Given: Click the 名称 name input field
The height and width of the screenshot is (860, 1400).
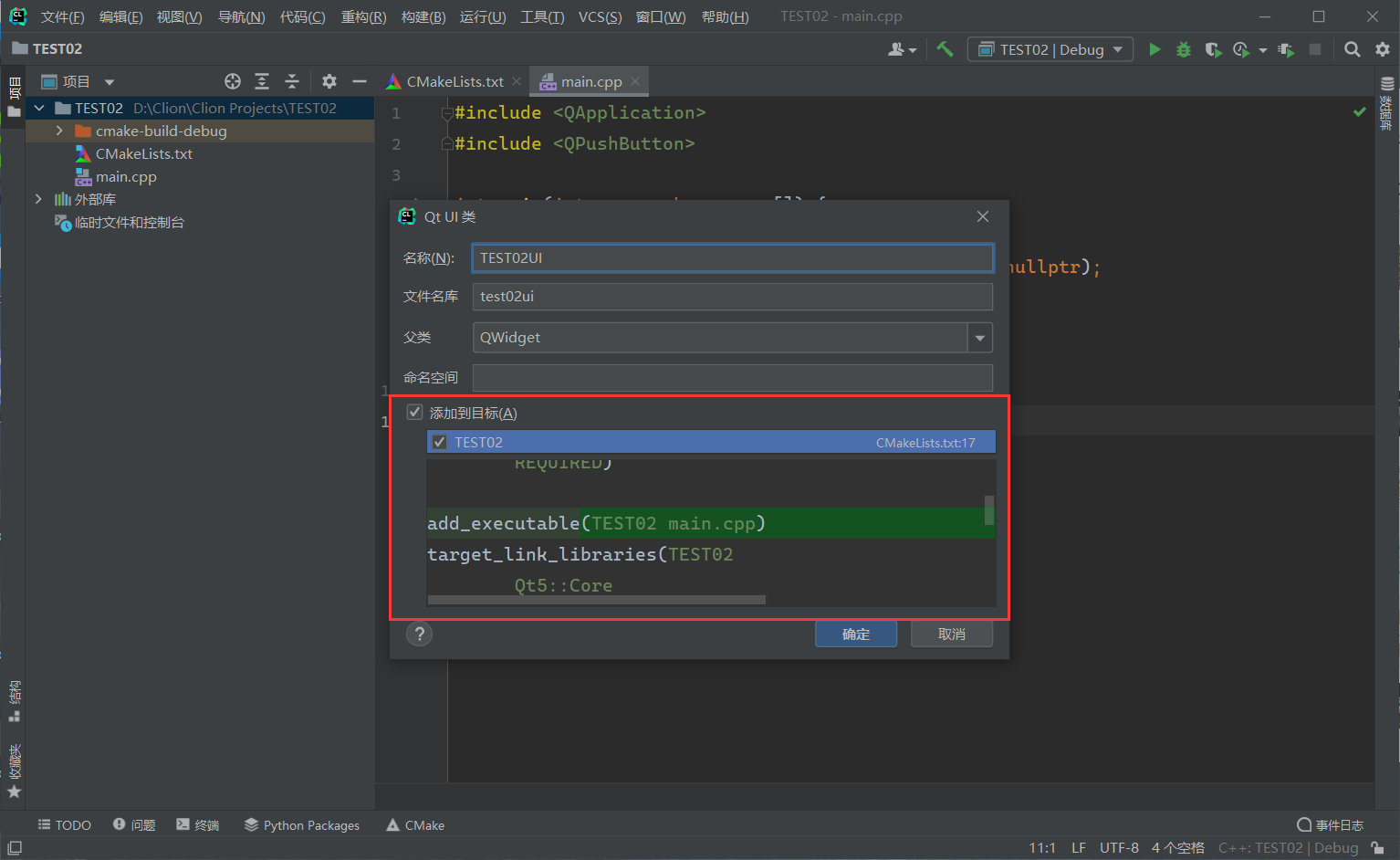Looking at the screenshot, I should click(730, 257).
